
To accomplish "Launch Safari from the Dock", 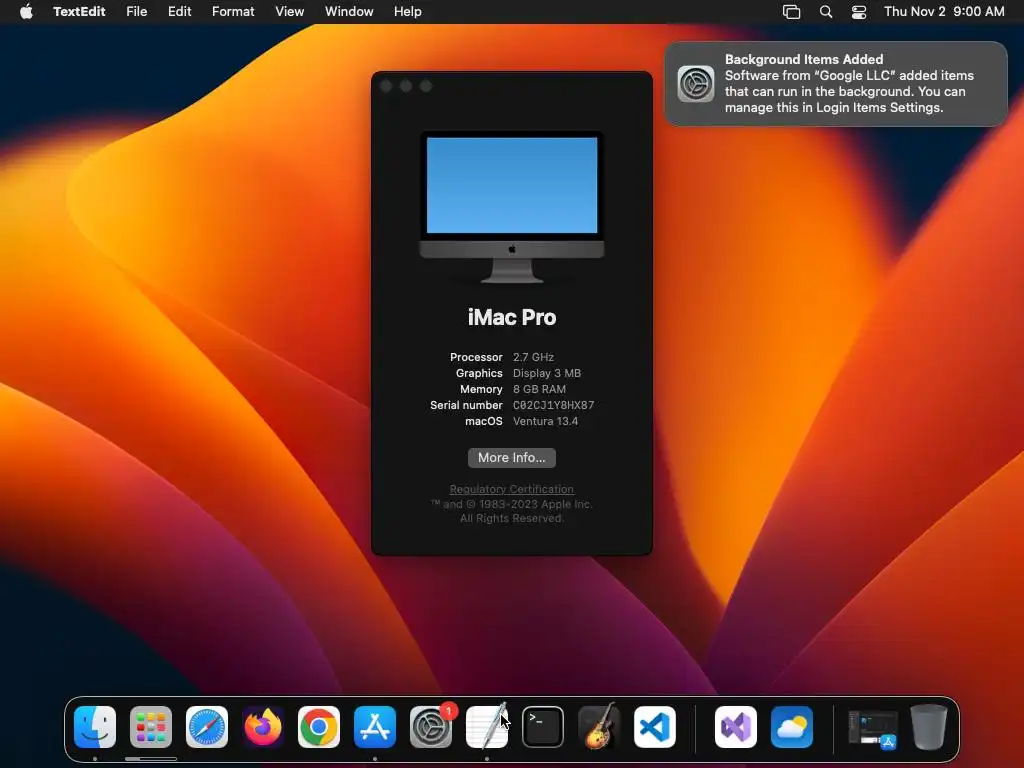I will (x=207, y=726).
